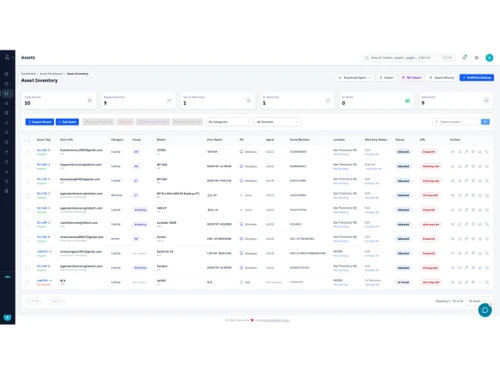Open the settings gear in top bar
This screenshot has width=500, height=375.
tap(477, 58)
